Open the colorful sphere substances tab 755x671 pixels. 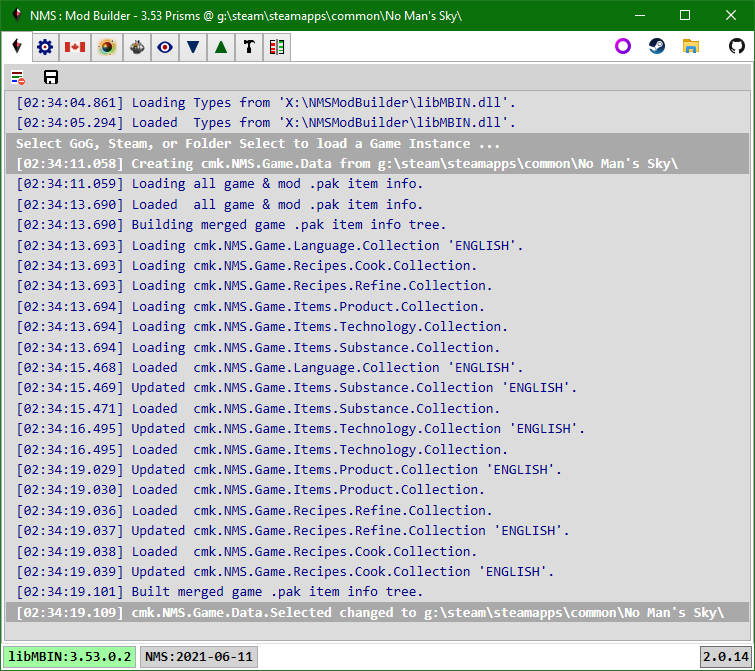coord(107,47)
